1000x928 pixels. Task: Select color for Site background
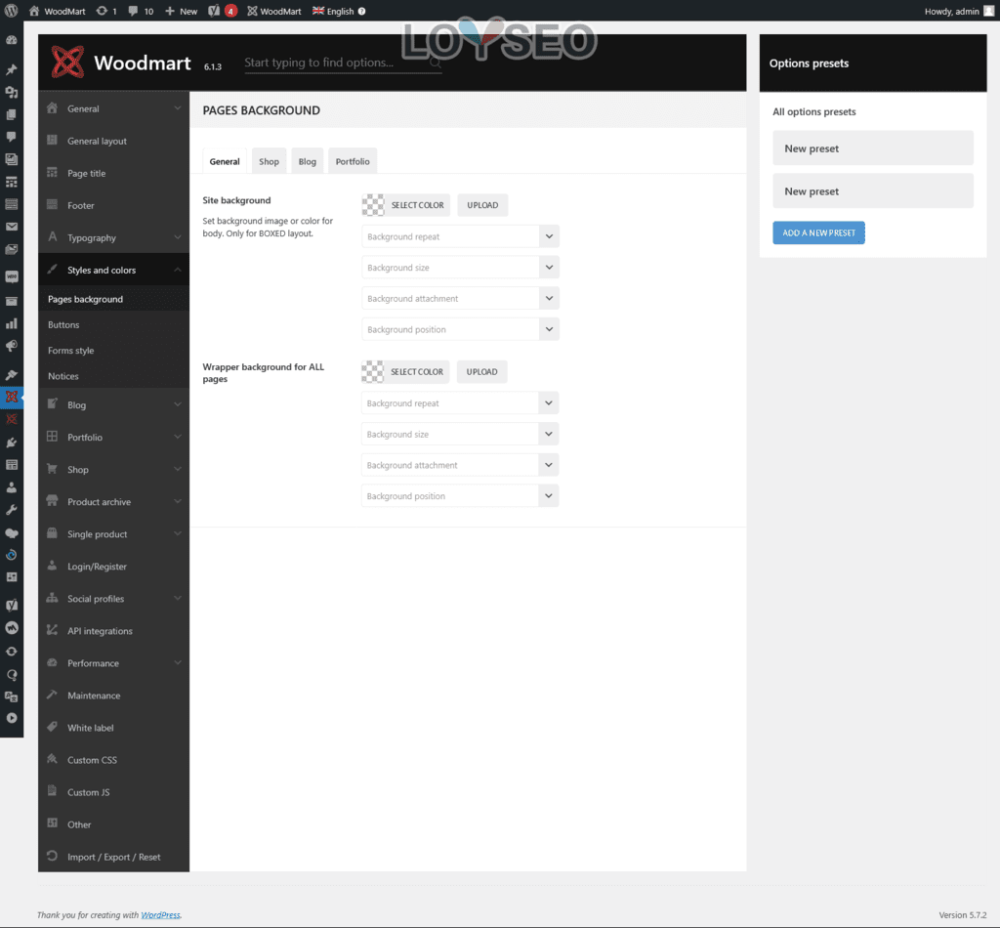406,205
